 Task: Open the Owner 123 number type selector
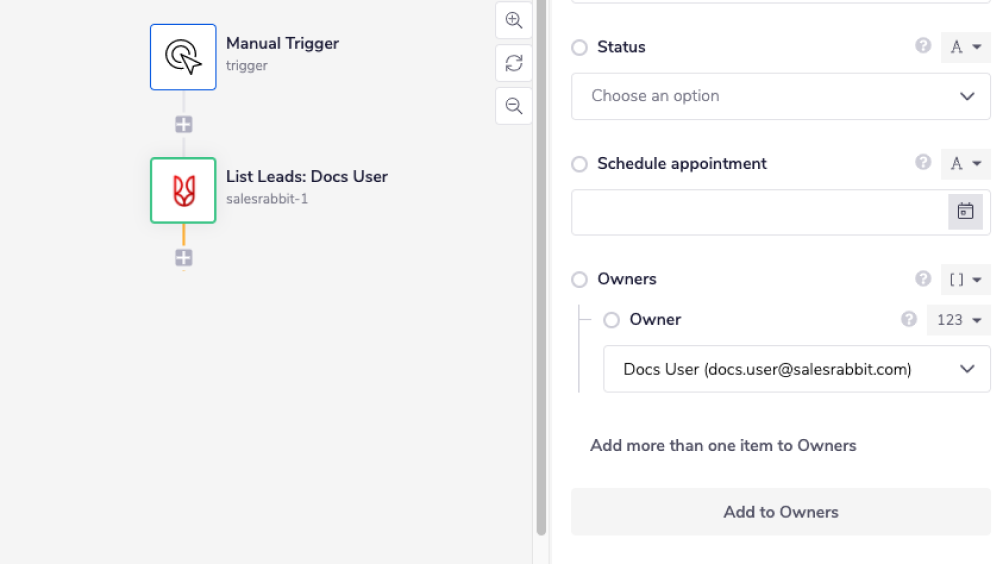coord(957,320)
